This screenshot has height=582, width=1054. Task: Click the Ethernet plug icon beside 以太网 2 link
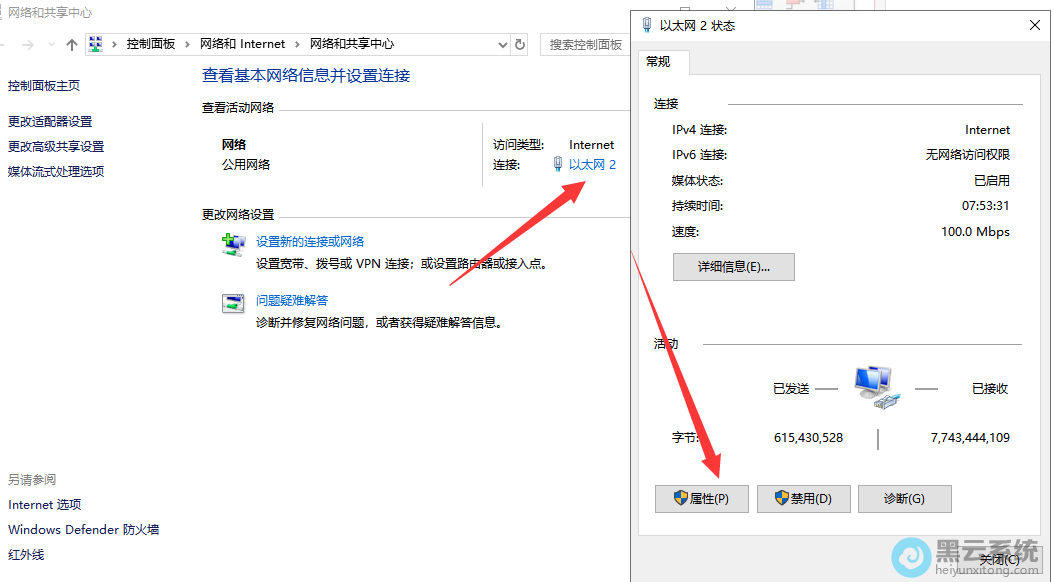pyautogui.click(x=558, y=165)
